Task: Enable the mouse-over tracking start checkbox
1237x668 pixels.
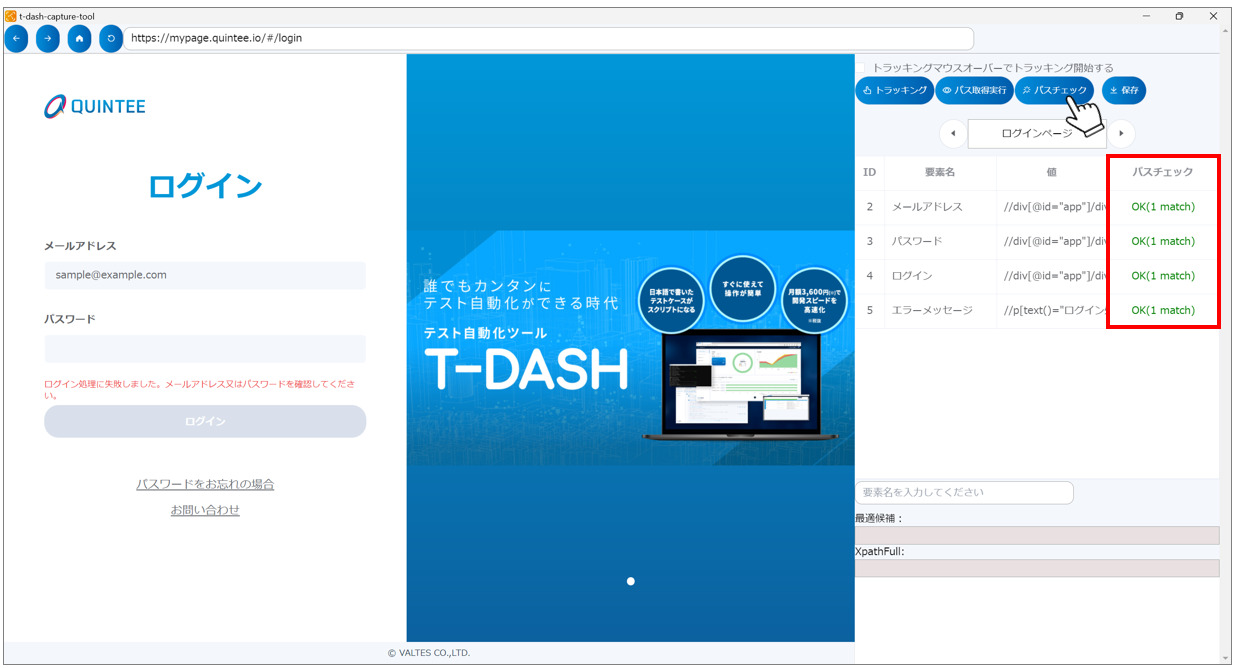Action: pos(862,68)
